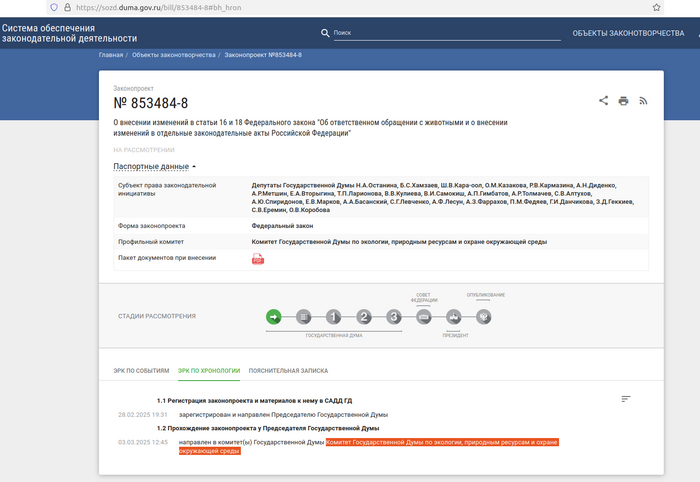
Task: Click the search magnifier icon
Action: tap(325, 33)
